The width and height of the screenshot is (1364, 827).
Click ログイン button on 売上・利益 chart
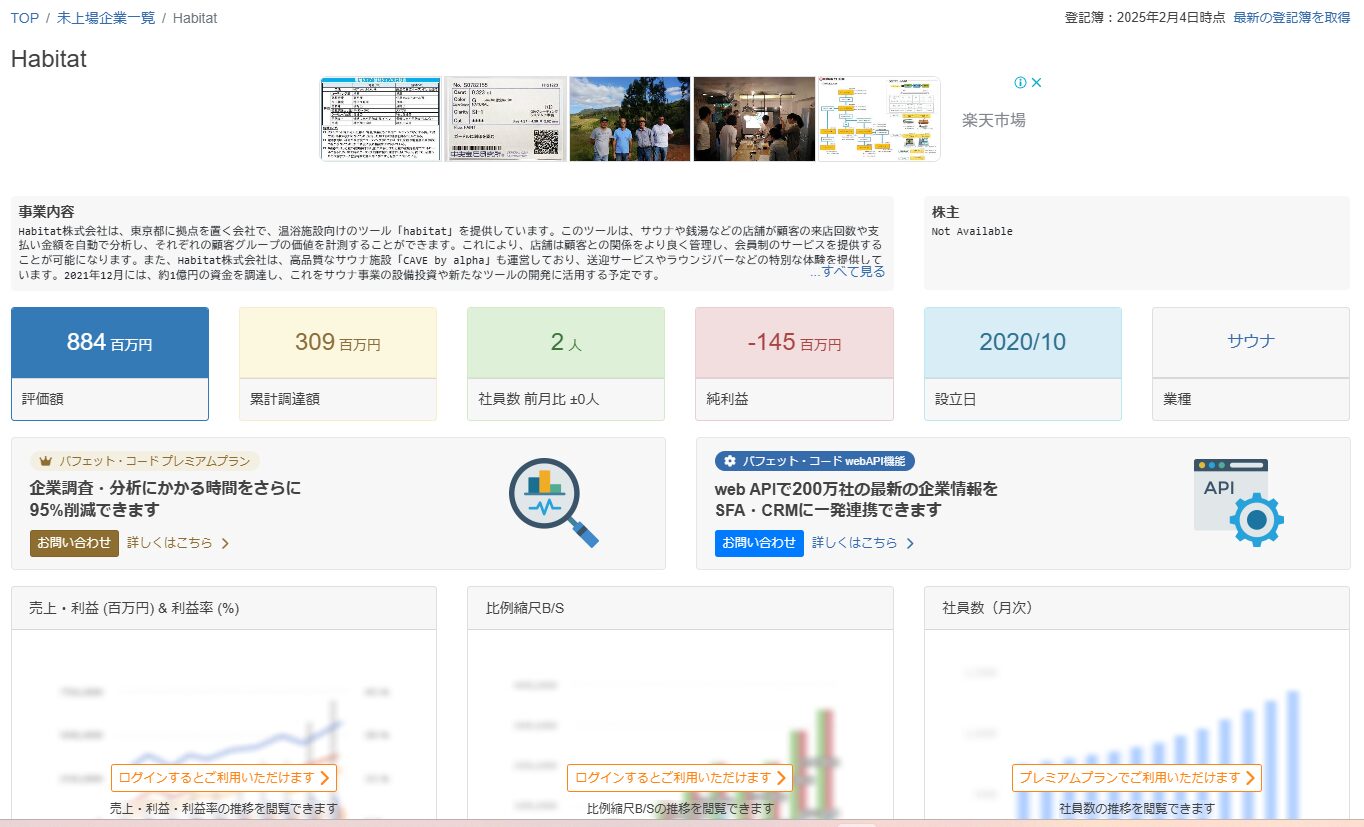[x=223, y=778]
